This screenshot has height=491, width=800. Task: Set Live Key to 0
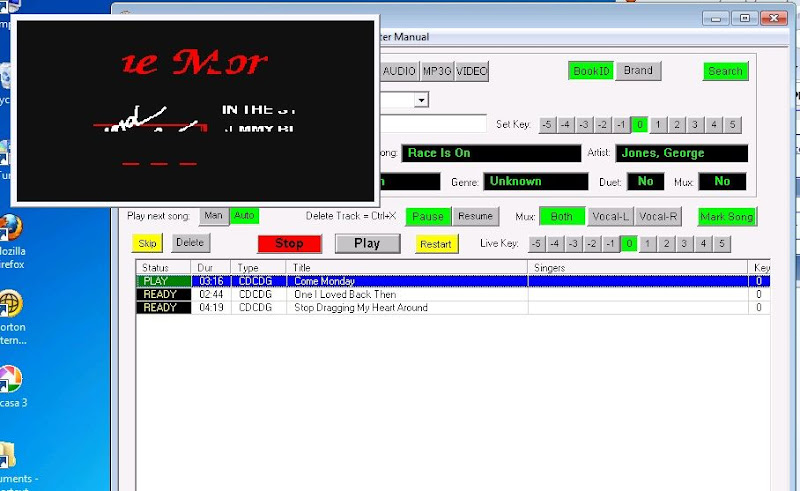629,243
